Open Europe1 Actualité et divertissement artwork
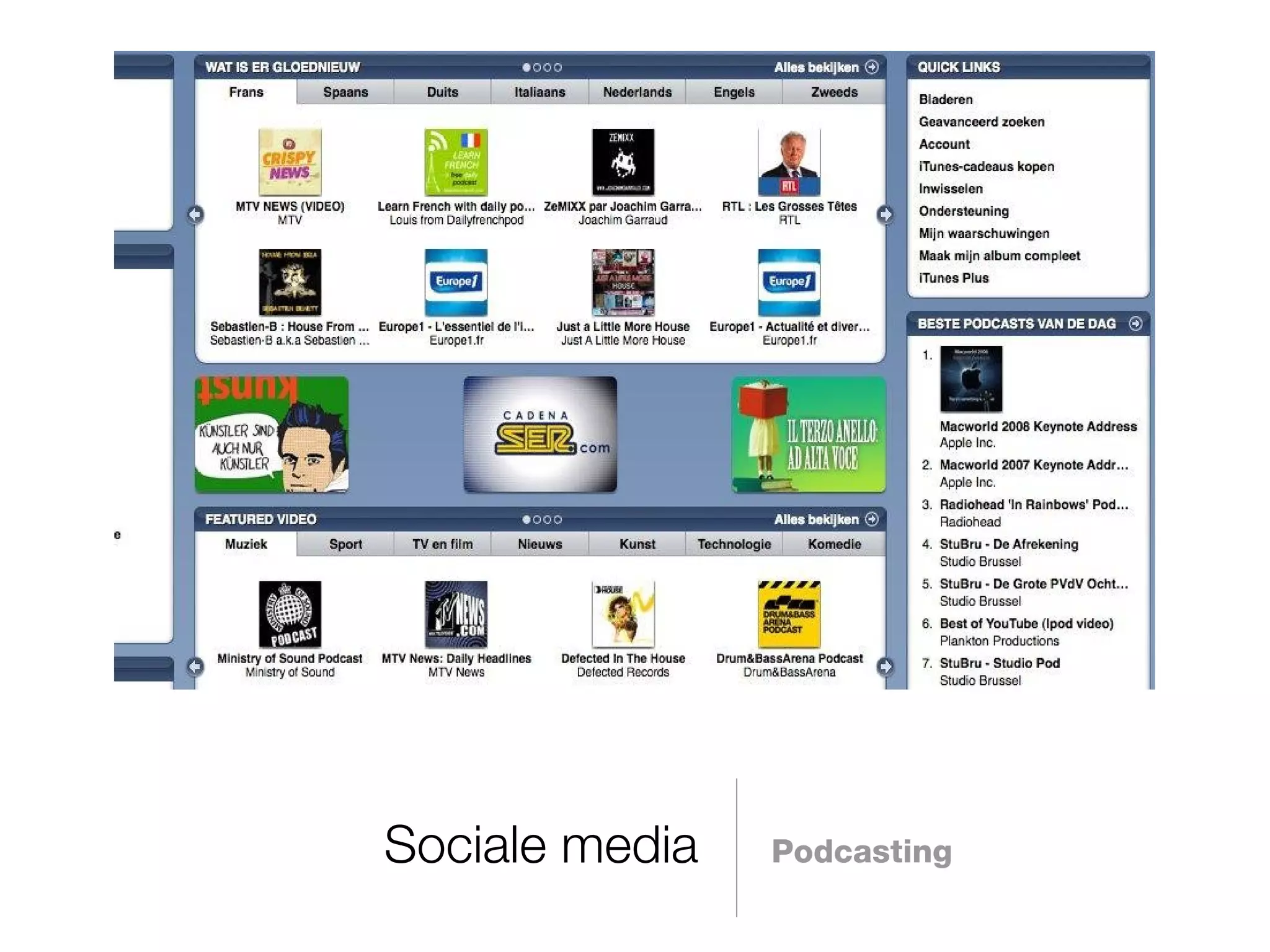1270x952 pixels. pyautogui.click(x=789, y=283)
